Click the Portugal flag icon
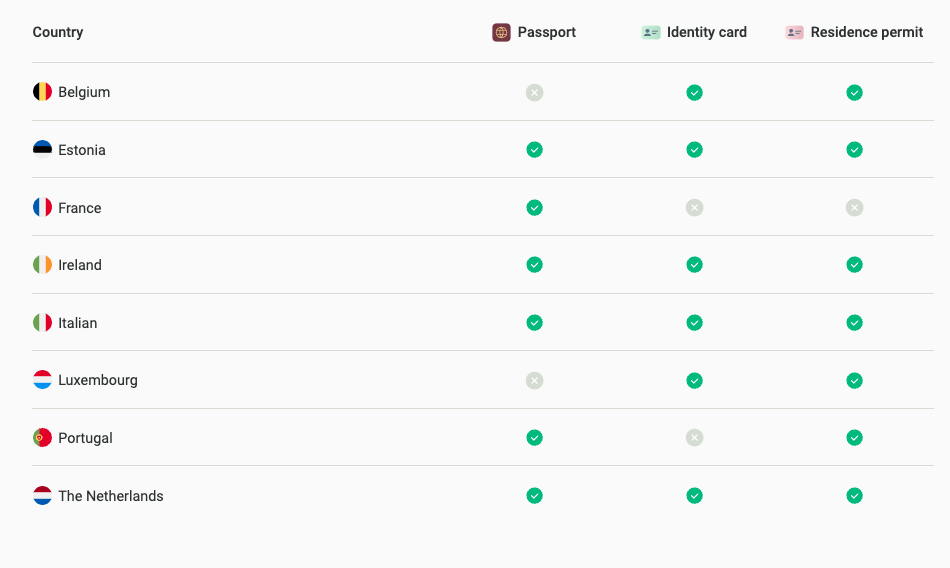950x568 pixels. 42,438
